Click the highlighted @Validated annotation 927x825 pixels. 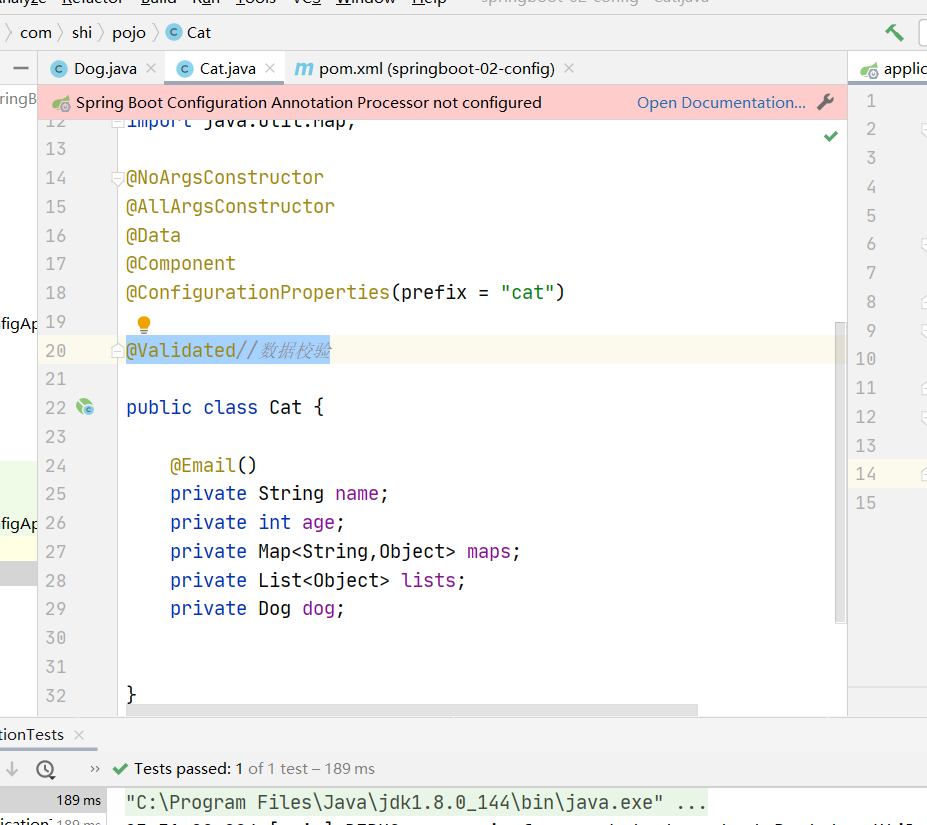tap(181, 350)
